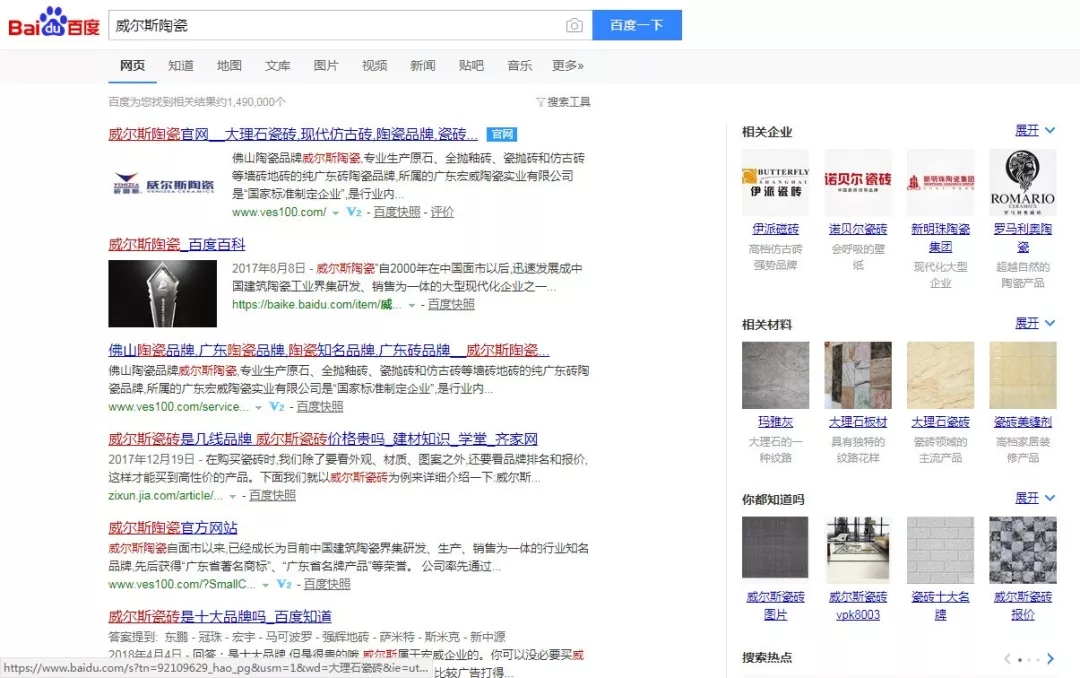The image size is (1080, 678).
Task: Open the ROMARIO ceramics logo image
Action: point(1023,183)
